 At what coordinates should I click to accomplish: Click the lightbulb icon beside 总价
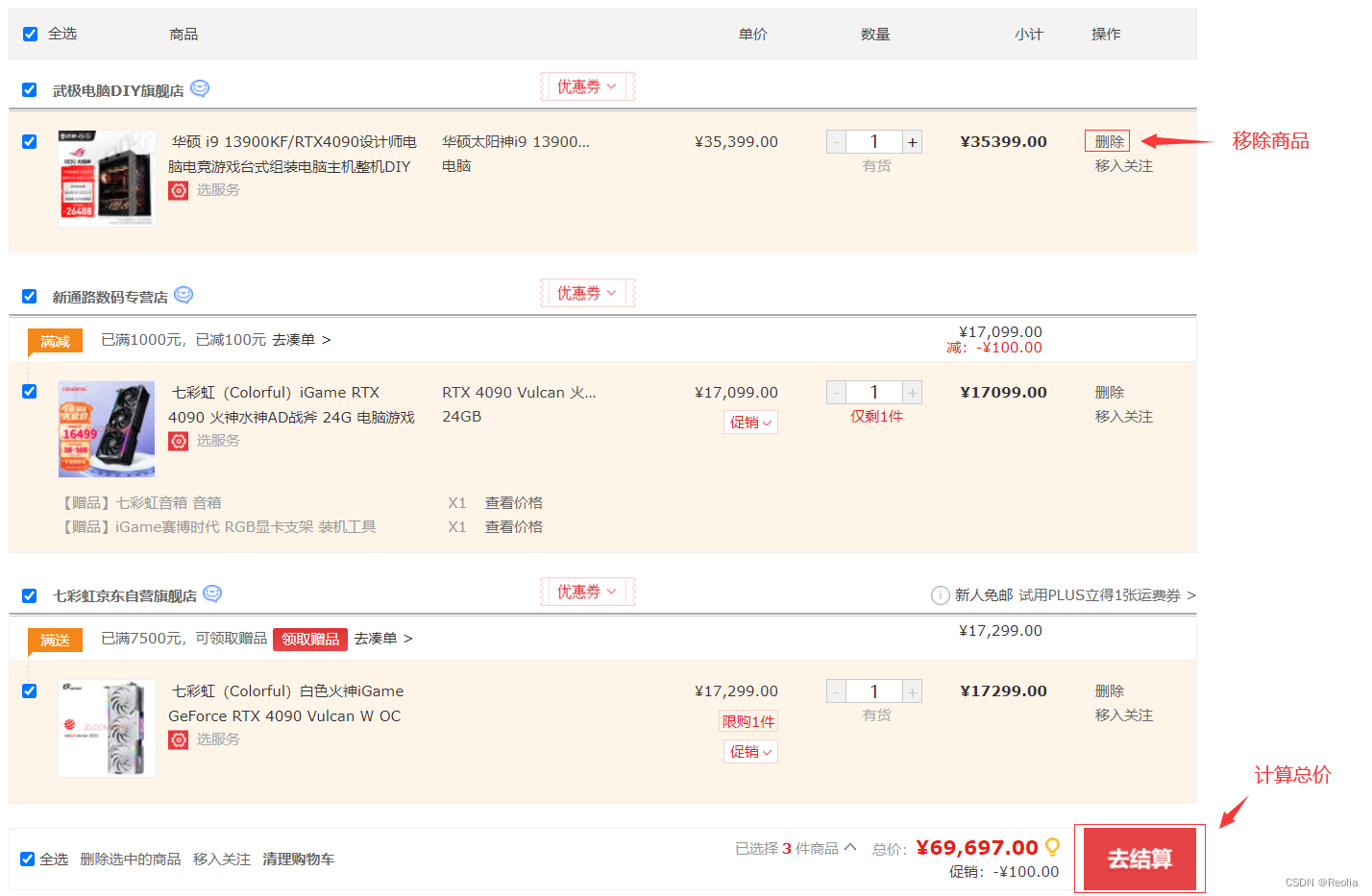pos(1051,848)
